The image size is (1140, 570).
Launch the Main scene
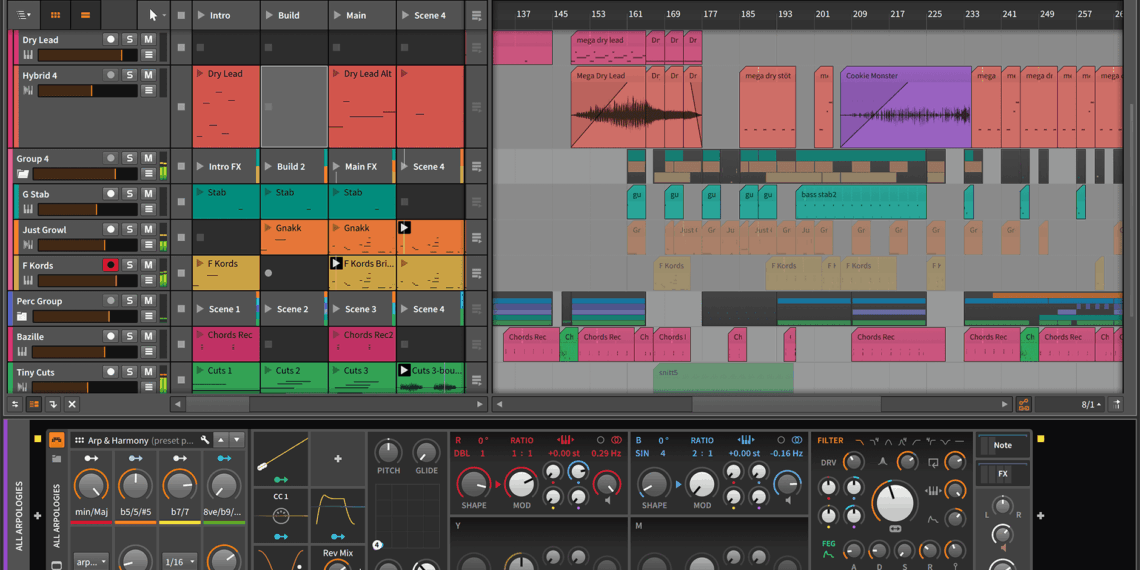point(338,15)
